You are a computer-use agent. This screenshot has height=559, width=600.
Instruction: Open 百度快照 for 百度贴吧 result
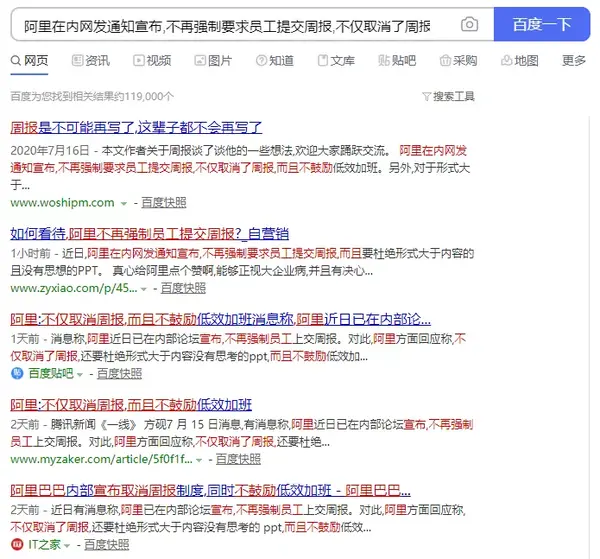119,373
